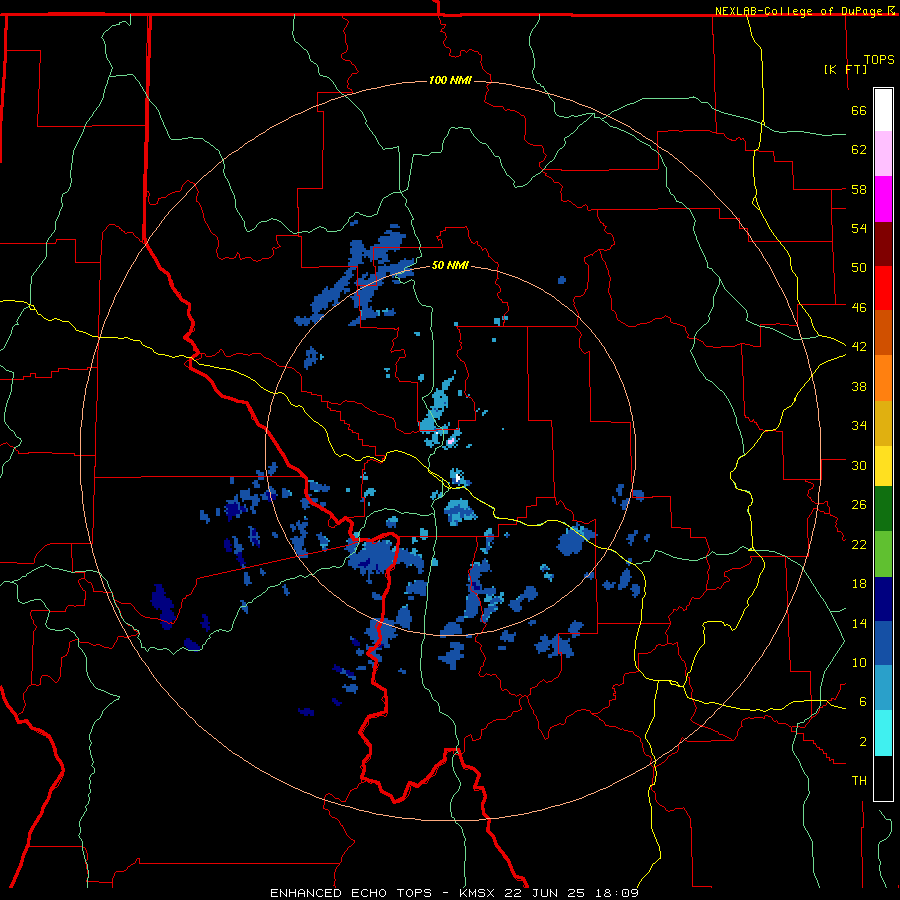Click the 100 NMI range ring label
Screen dimensions: 900x900
point(450,80)
